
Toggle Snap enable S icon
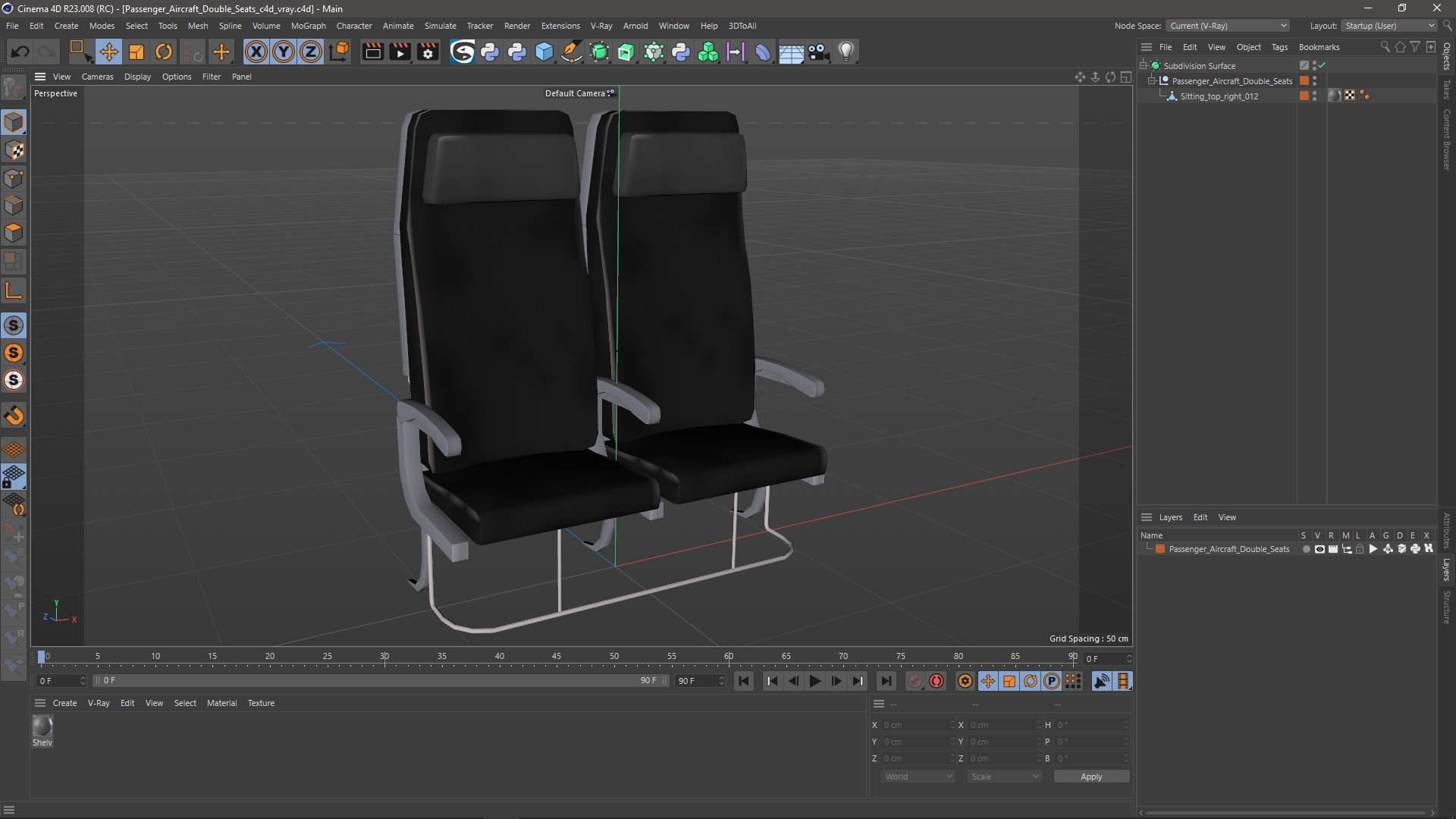14,325
